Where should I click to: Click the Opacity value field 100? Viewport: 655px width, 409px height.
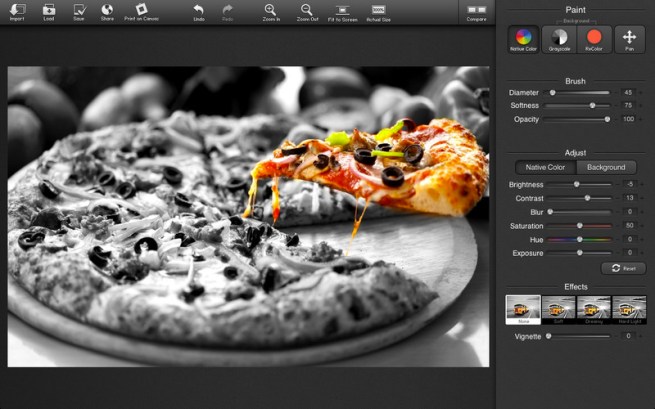point(628,119)
